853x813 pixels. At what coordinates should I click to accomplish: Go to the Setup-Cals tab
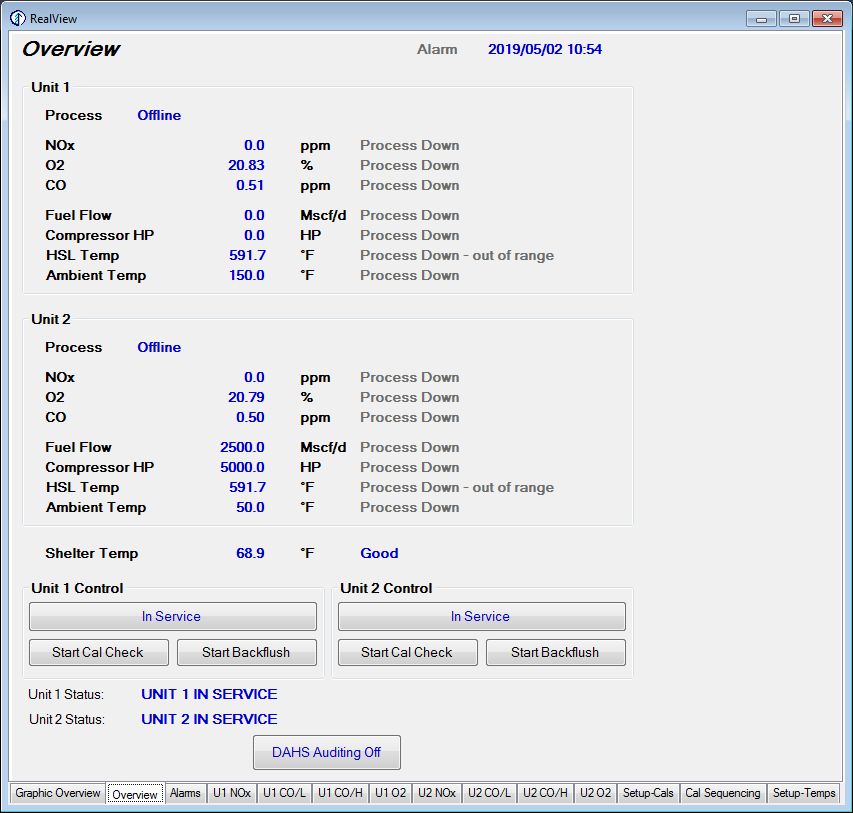point(648,793)
